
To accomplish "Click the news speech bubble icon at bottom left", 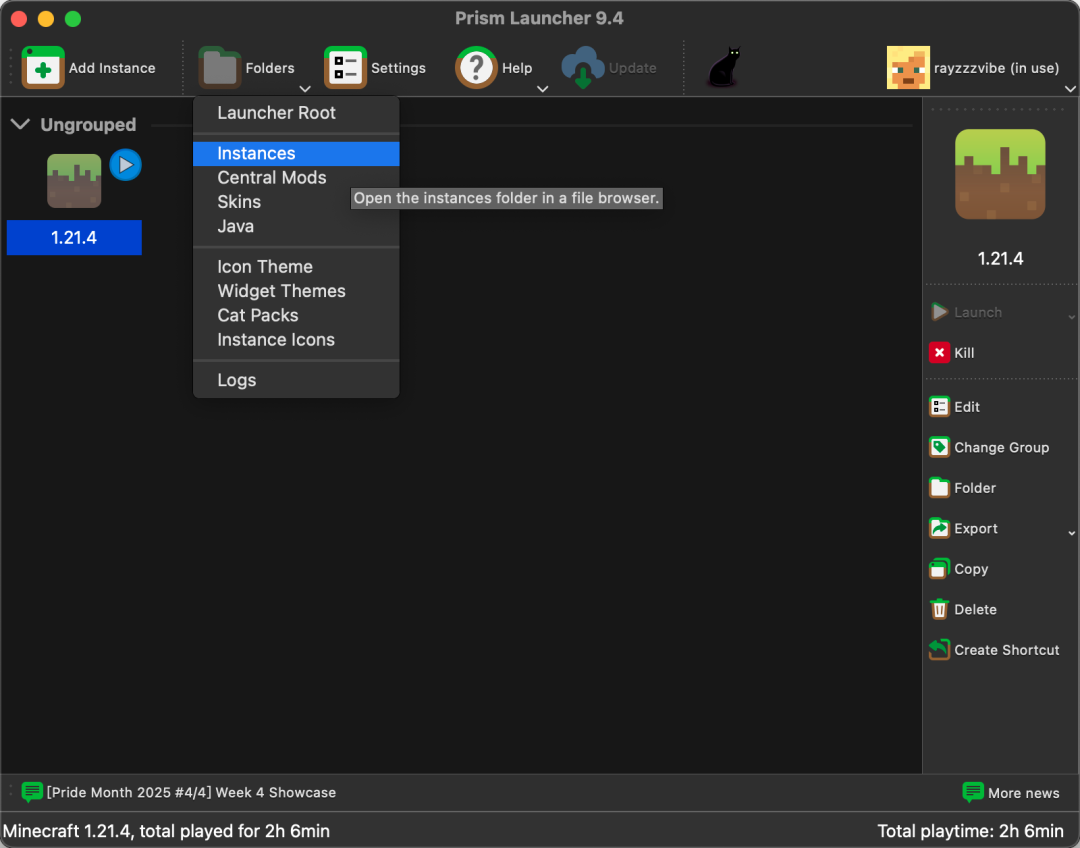I will coord(32,792).
